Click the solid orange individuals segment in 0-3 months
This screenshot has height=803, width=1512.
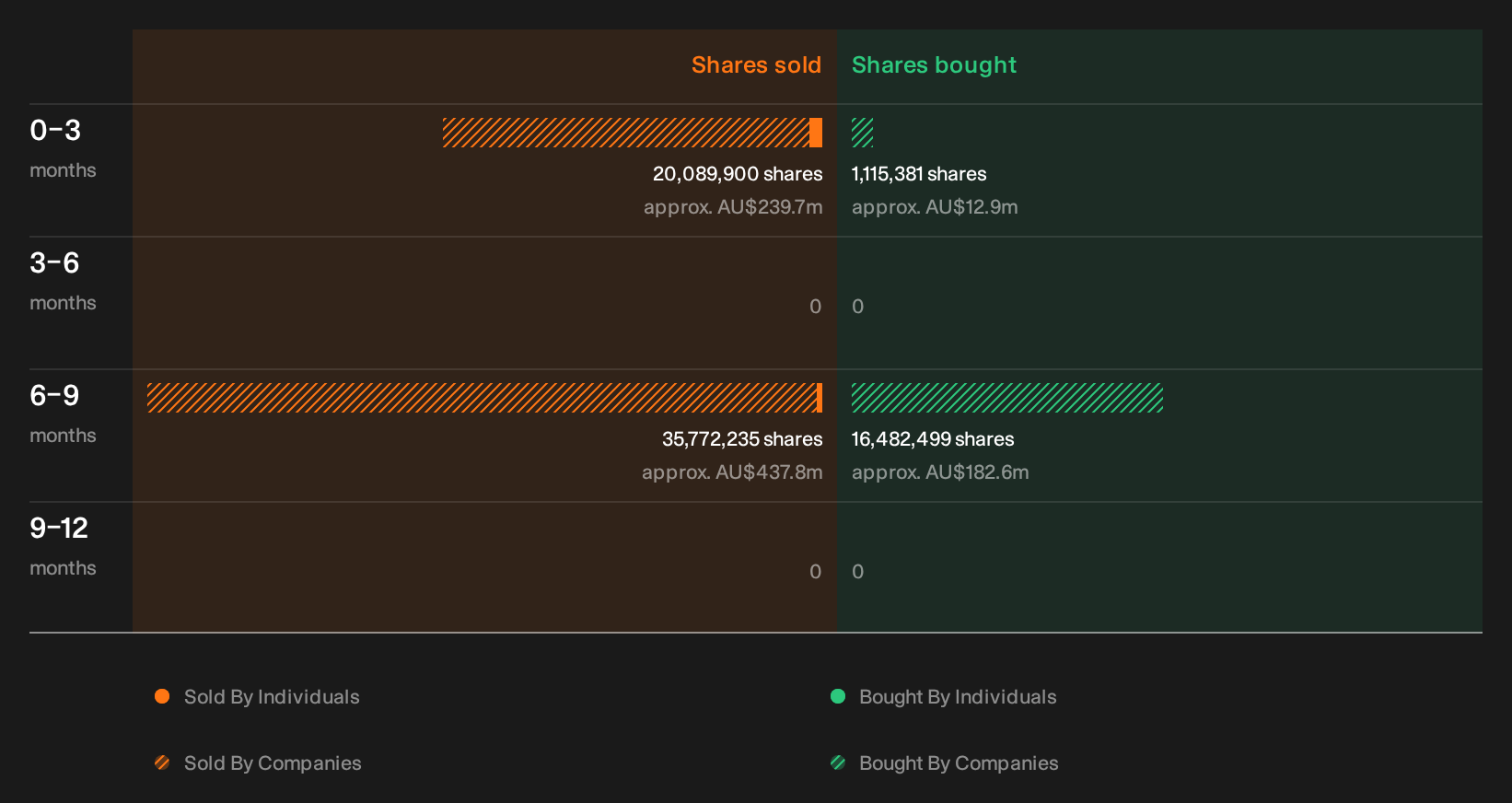(x=816, y=133)
